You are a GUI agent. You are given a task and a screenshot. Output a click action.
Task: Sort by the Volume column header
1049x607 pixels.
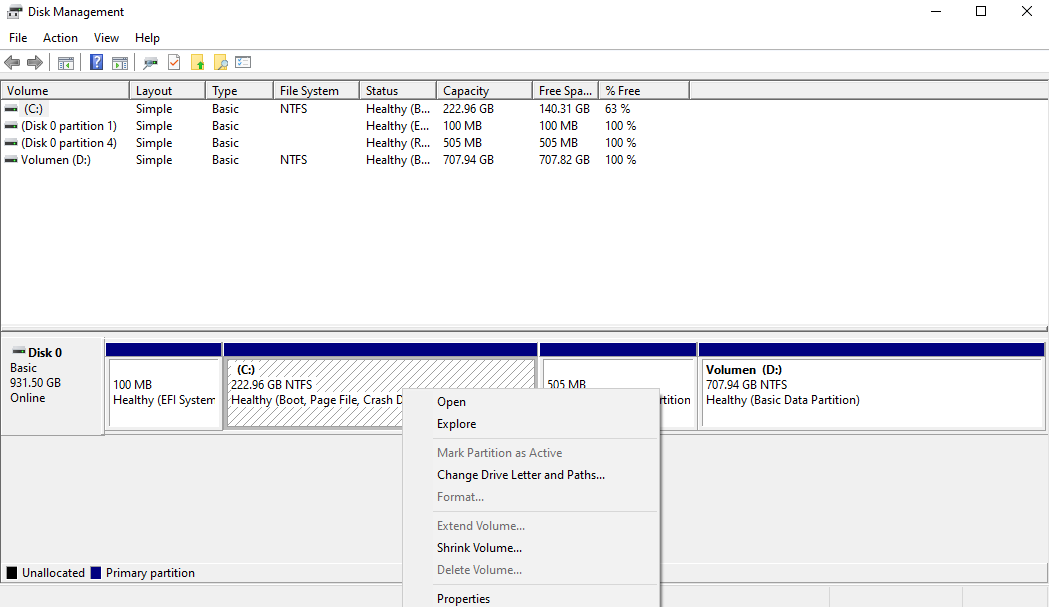coord(65,90)
